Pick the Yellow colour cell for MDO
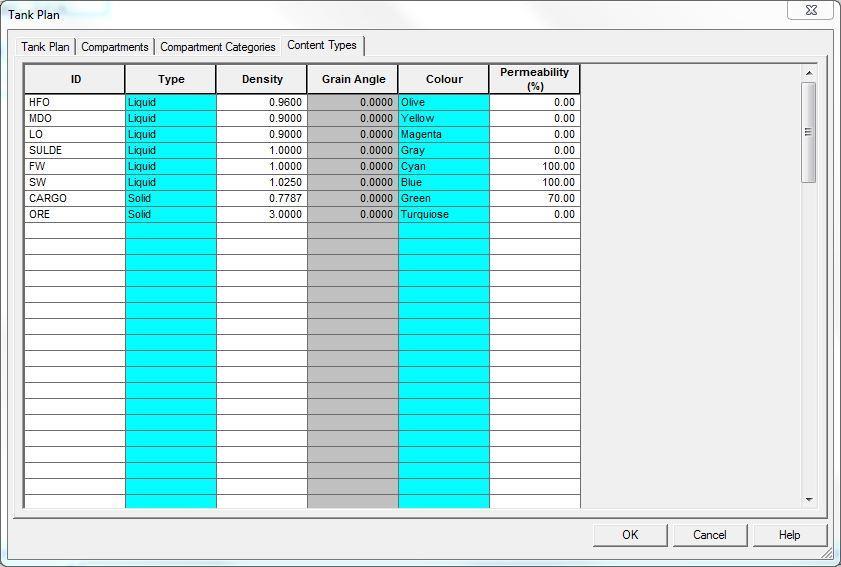This screenshot has width=841, height=567. (x=444, y=119)
